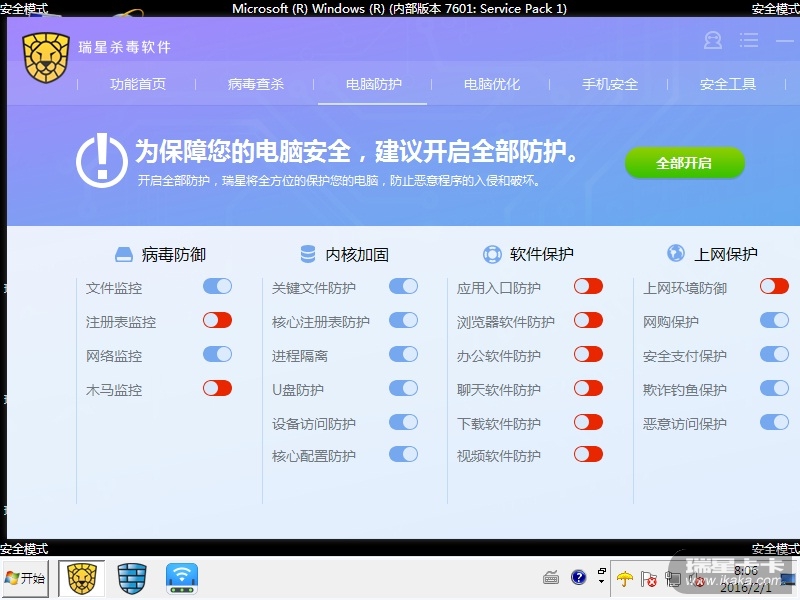Click the 开始 Start button
Viewport: 800px width, 600px height.
26,578
